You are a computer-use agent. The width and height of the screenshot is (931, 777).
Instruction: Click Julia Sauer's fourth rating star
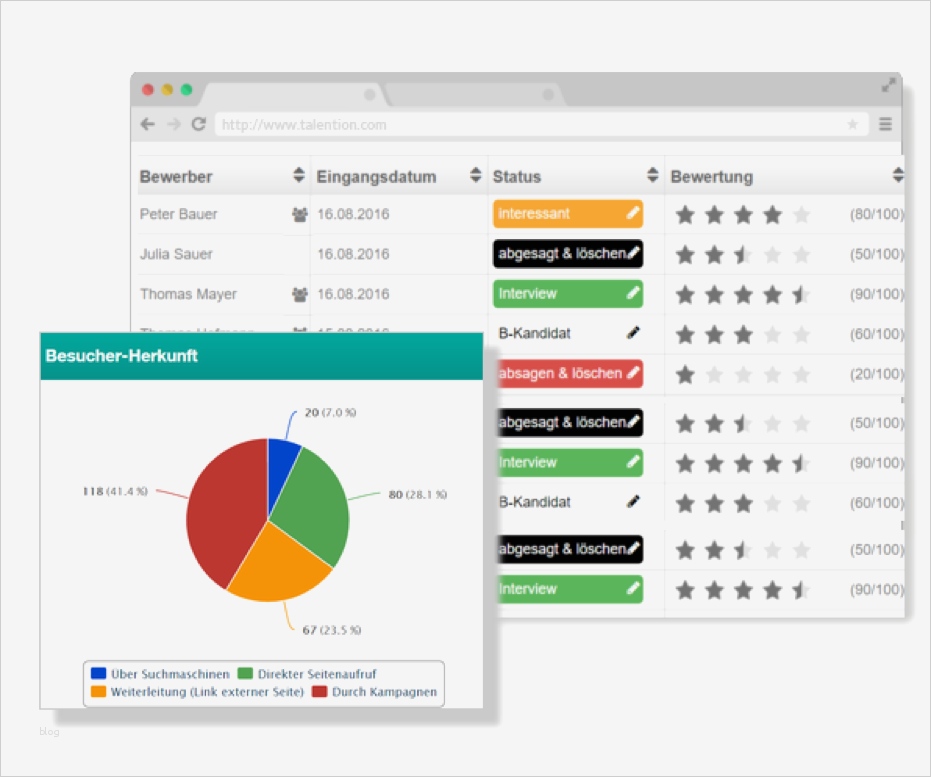(x=772, y=255)
